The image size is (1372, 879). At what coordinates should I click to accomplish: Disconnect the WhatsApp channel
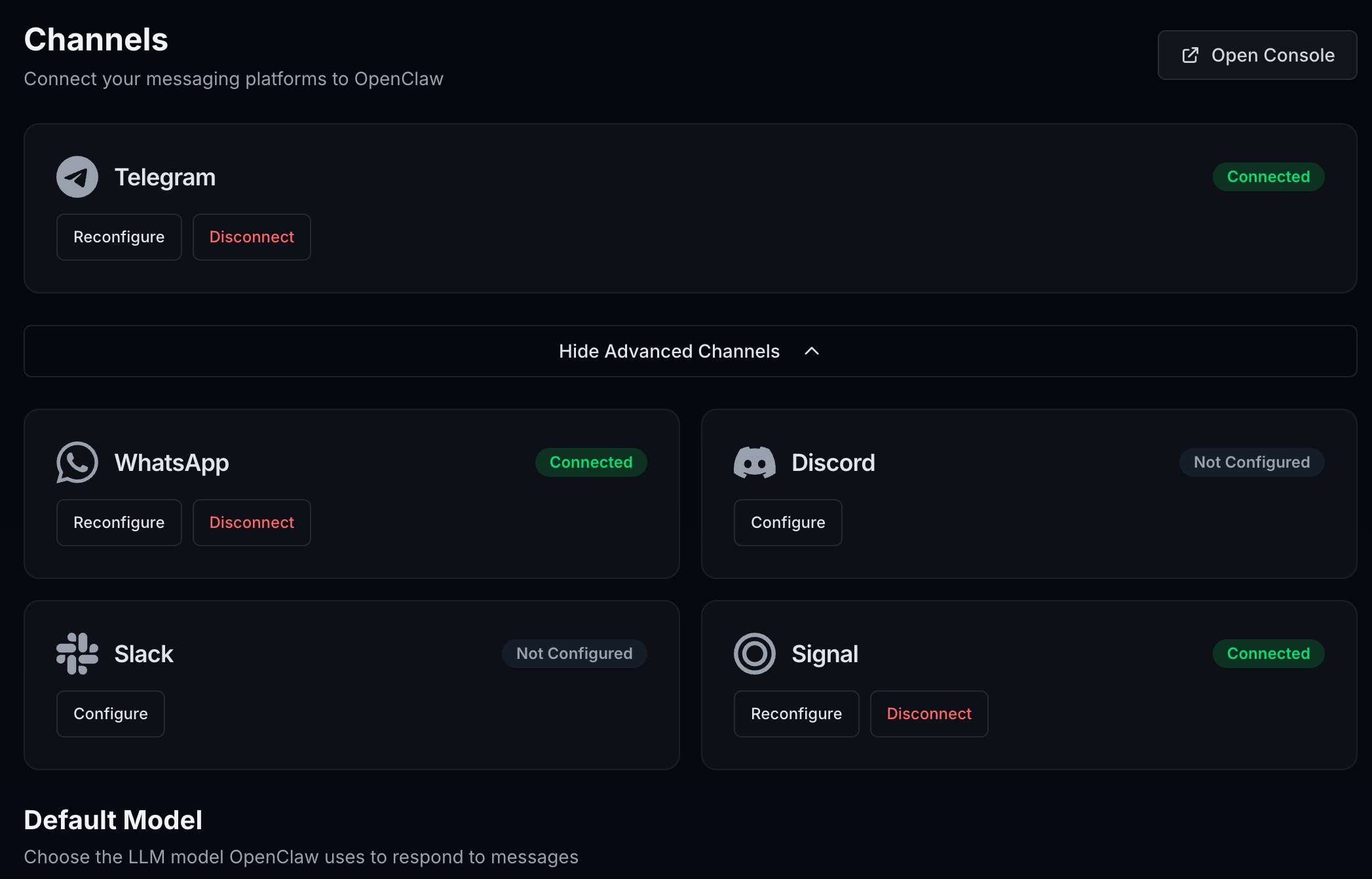(252, 523)
